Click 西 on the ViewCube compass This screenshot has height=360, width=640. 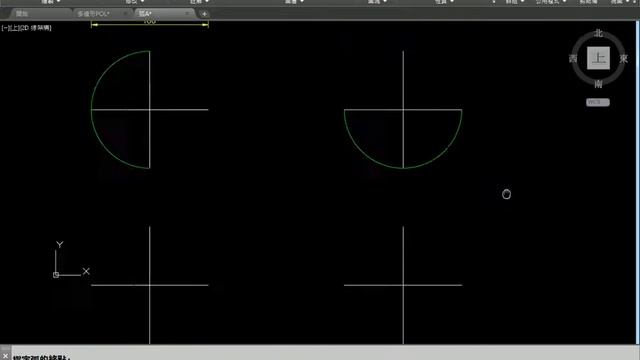[573, 59]
